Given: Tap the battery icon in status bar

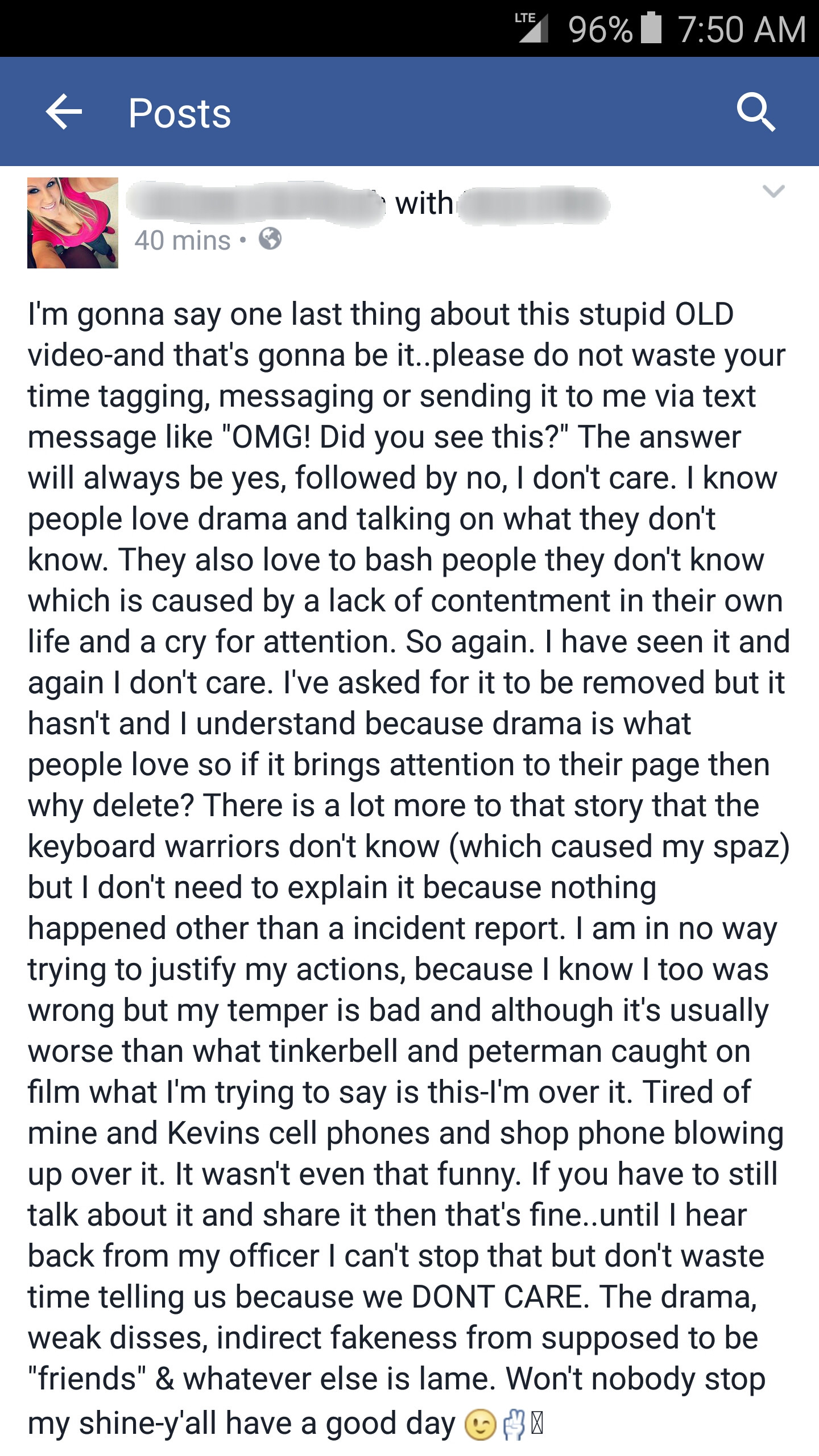Looking at the screenshot, I should (x=651, y=27).
